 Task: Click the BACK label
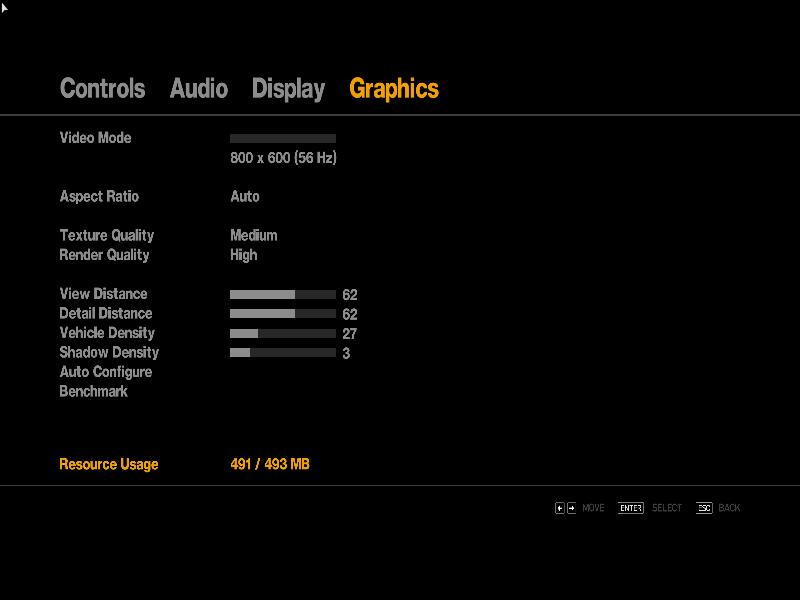729,508
